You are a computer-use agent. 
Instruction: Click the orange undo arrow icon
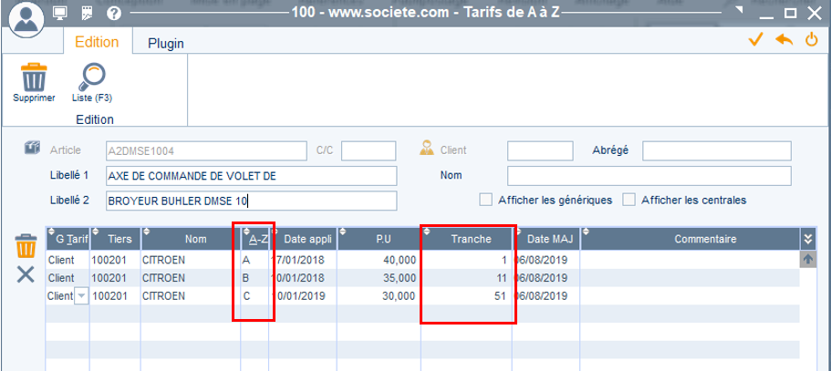(x=784, y=40)
